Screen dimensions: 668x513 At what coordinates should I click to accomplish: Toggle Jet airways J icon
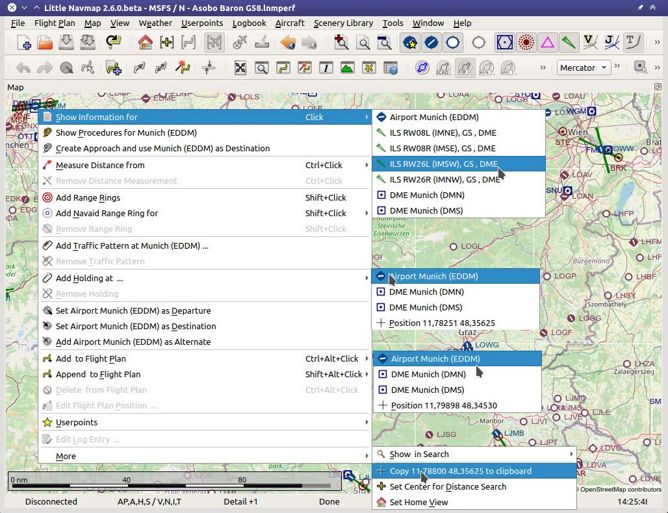(x=612, y=43)
